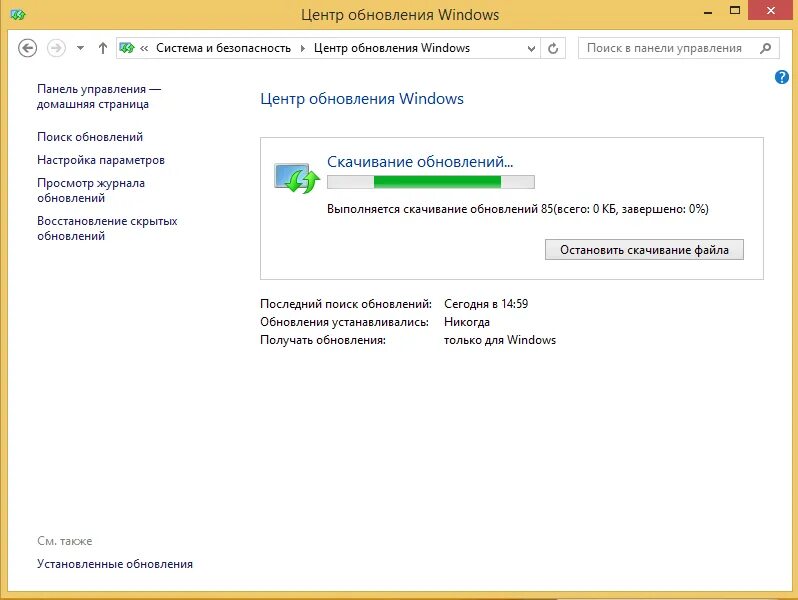
Task: Click Остановить скачивание файла button
Action: click(644, 250)
